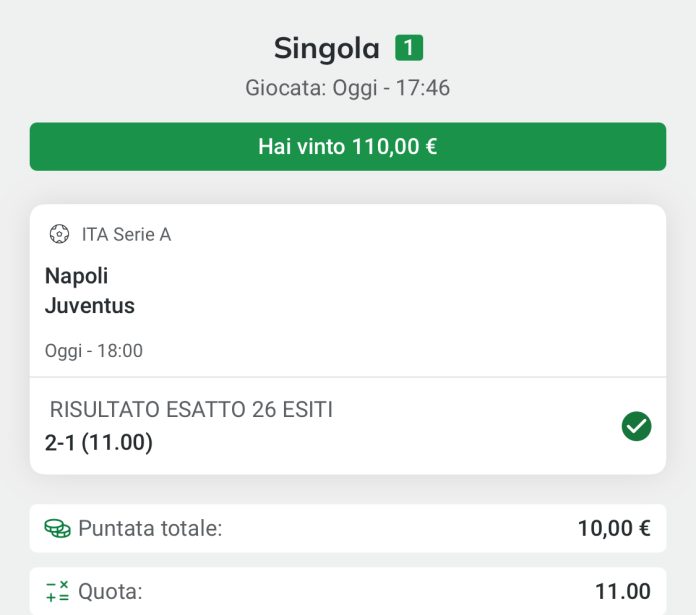Click the 10,00 € stake amount
Viewport: 696px width, 615px height.
click(614, 528)
